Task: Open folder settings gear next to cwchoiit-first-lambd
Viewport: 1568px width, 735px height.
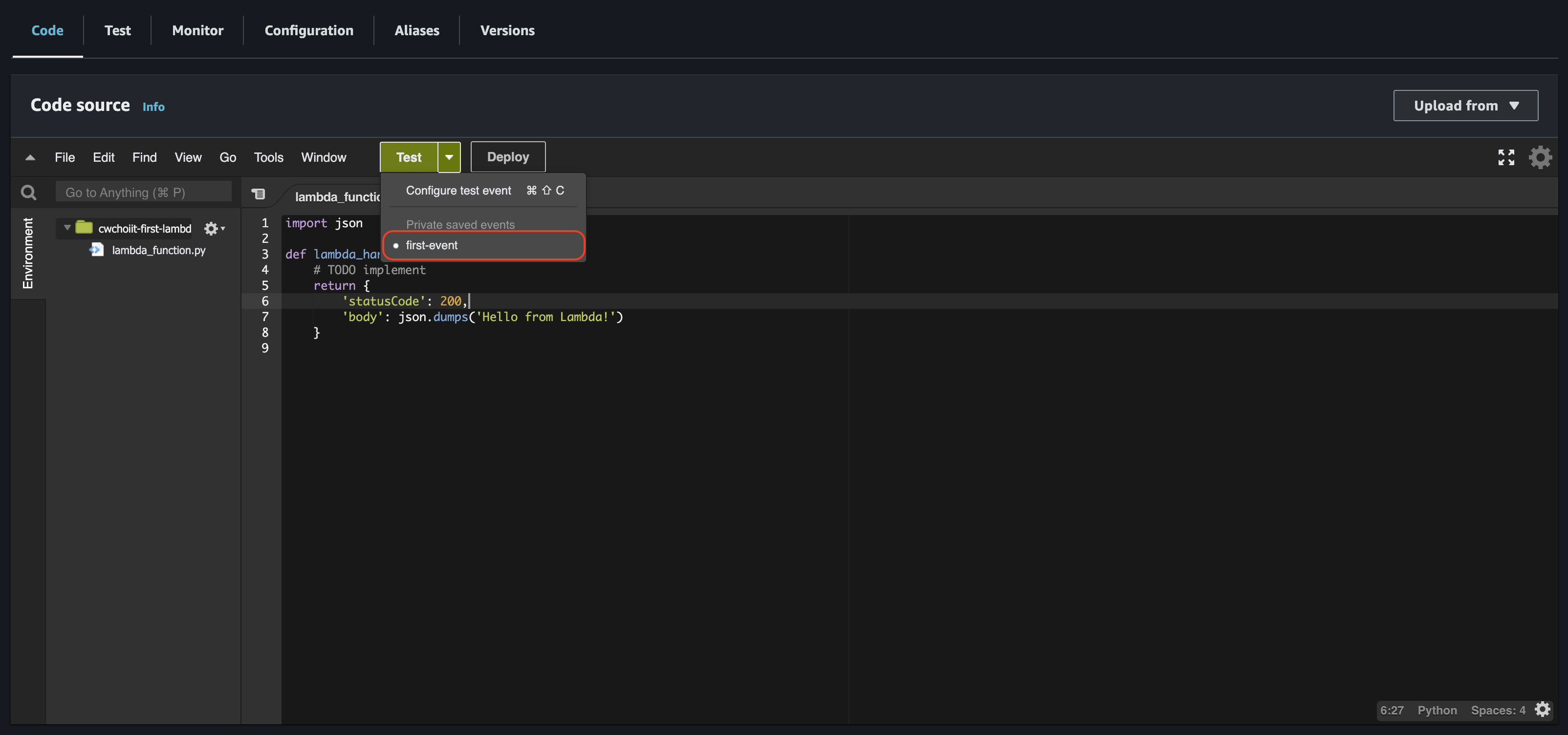Action: pyautogui.click(x=211, y=229)
